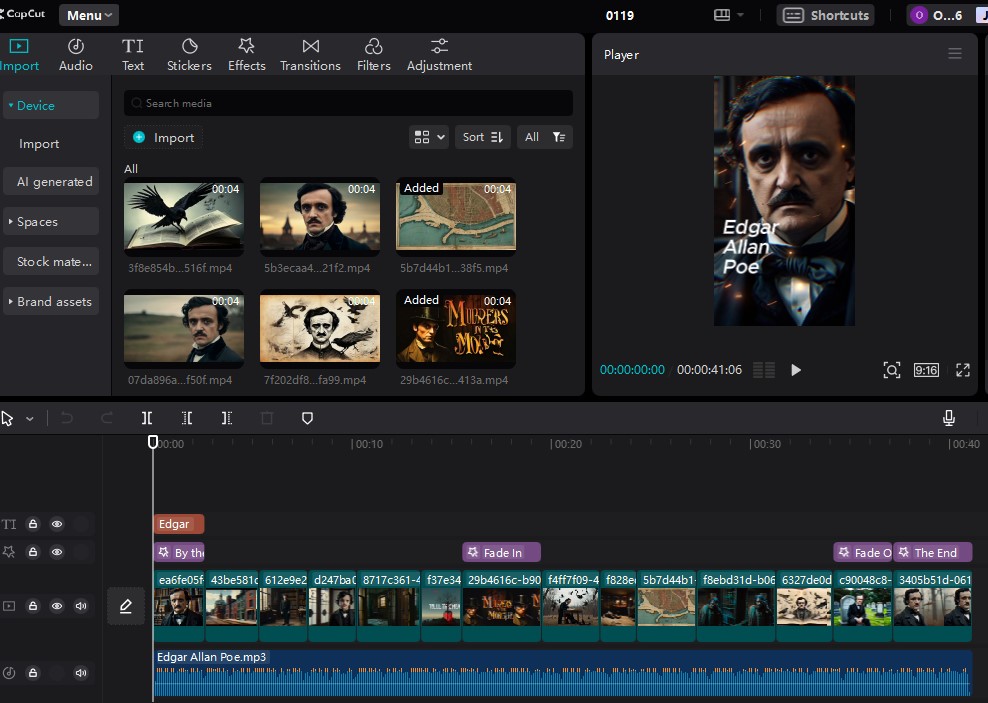Open the Menu dropdown
This screenshot has width=988, height=703.
pyautogui.click(x=89, y=15)
